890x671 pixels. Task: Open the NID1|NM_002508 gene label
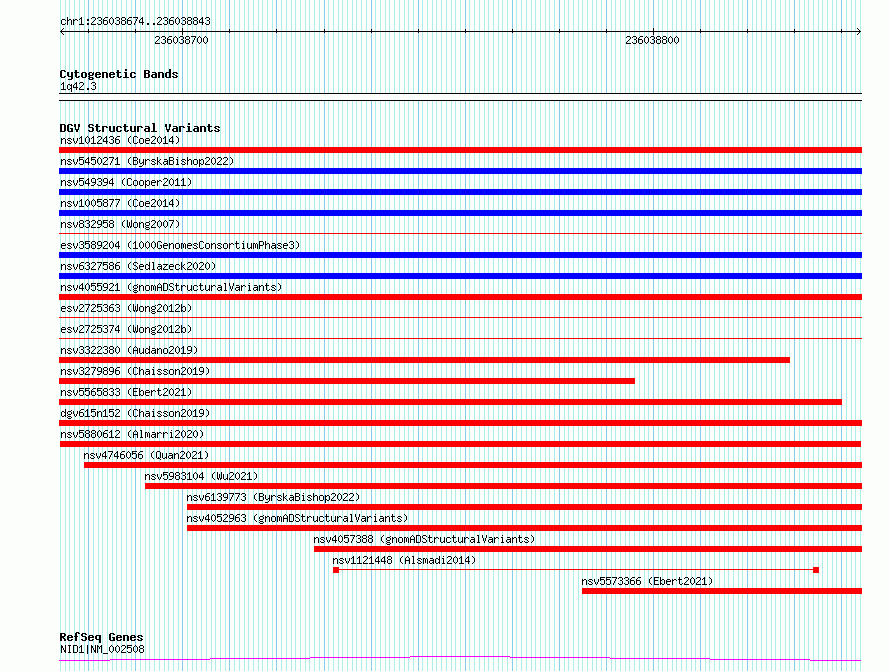[x=102, y=649]
